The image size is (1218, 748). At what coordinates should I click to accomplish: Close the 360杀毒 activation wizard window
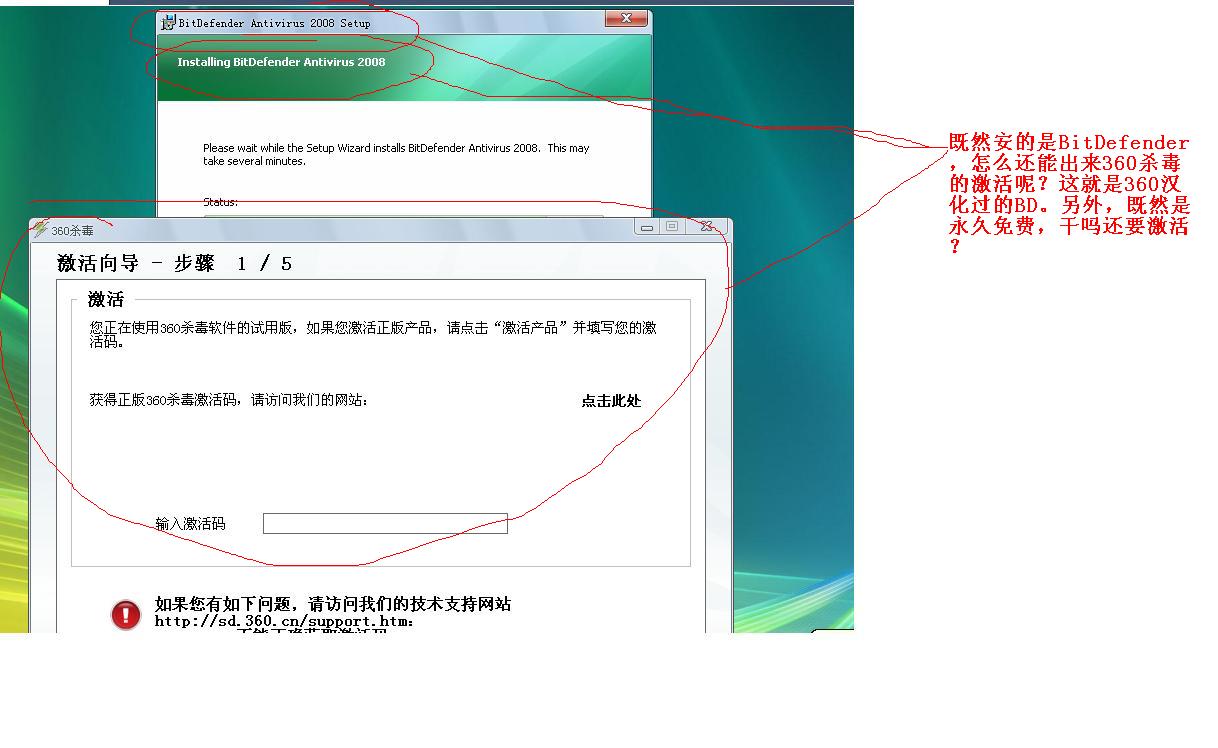(706, 227)
